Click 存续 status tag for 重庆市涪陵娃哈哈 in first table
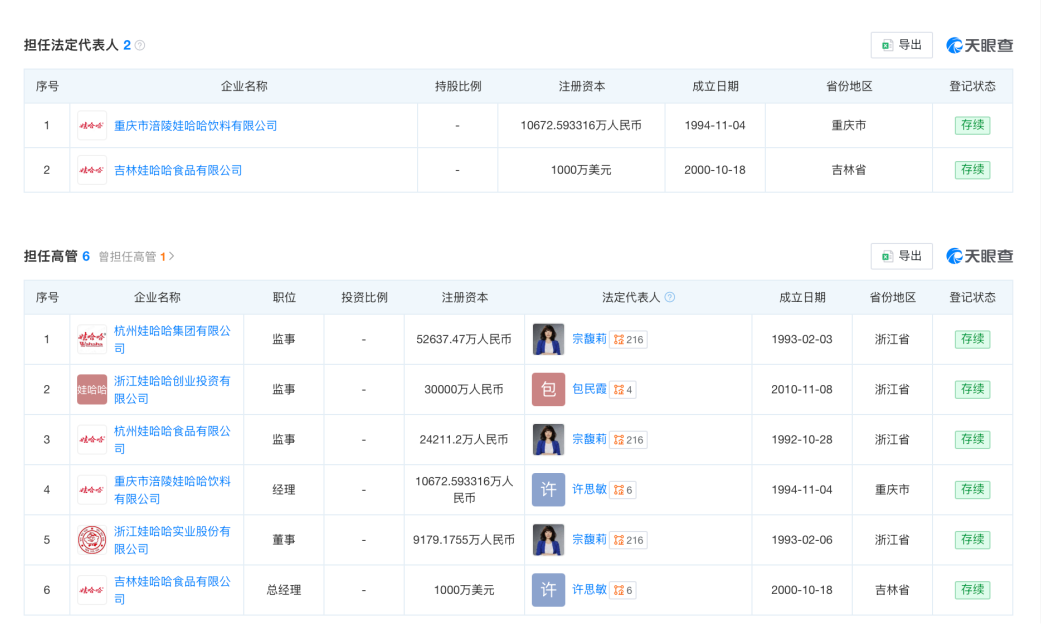The image size is (1041, 624). [x=972, y=126]
